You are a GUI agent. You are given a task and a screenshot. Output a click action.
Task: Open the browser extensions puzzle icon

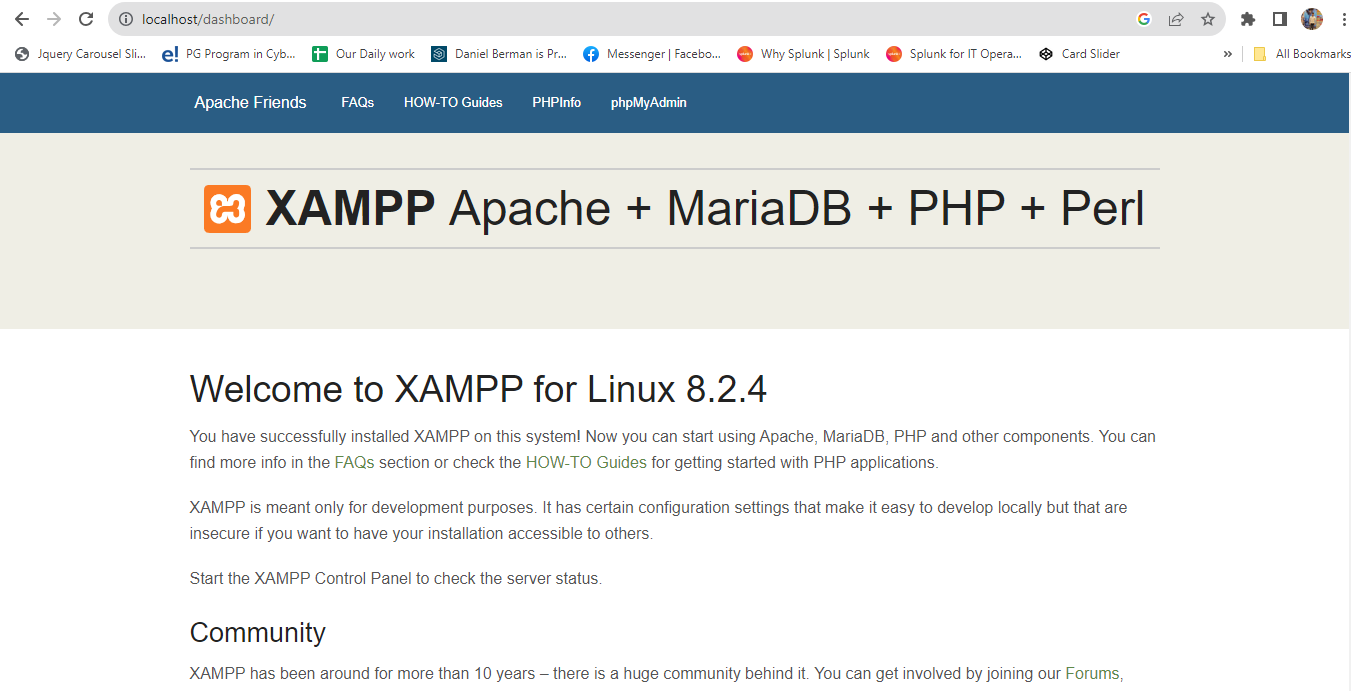click(x=1247, y=18)
